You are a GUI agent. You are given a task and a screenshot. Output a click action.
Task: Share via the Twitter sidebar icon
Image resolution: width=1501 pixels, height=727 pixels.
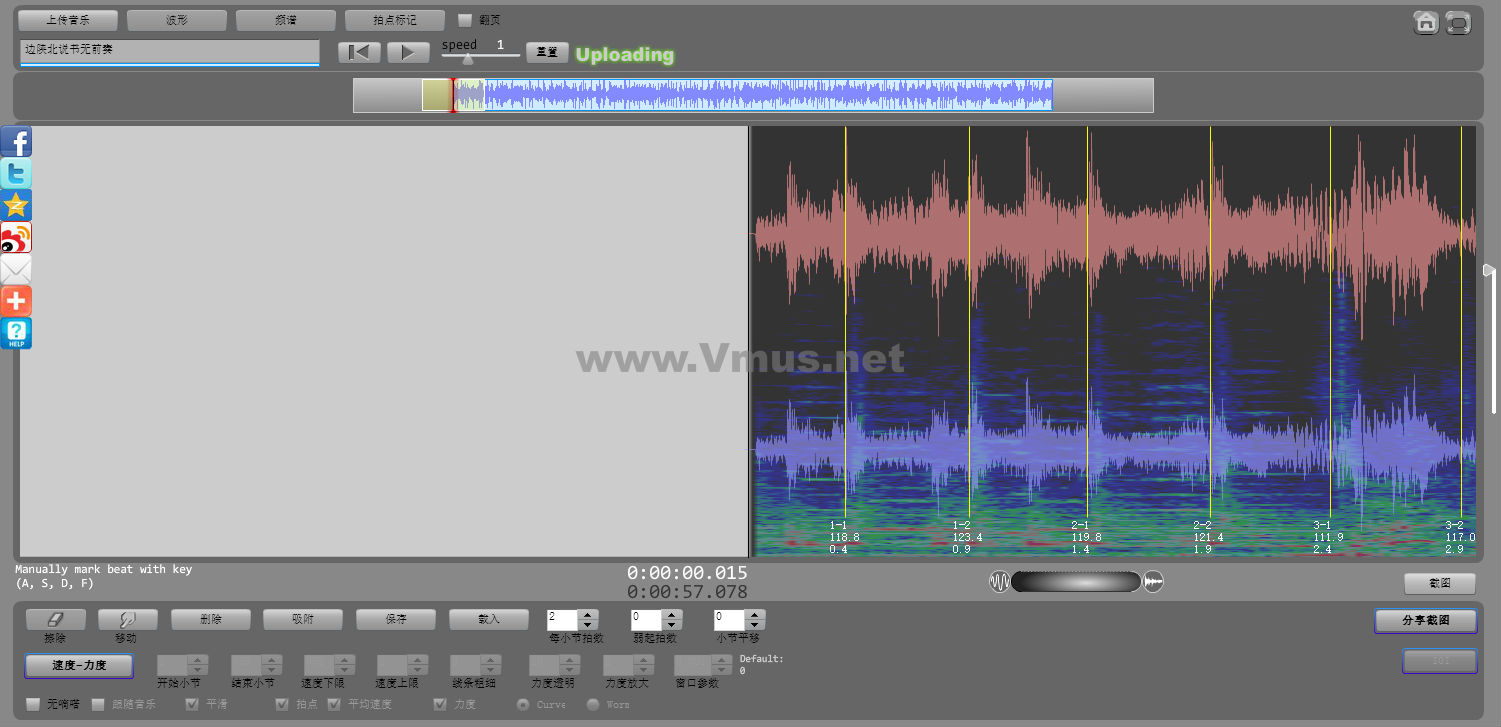pos(16,174)
